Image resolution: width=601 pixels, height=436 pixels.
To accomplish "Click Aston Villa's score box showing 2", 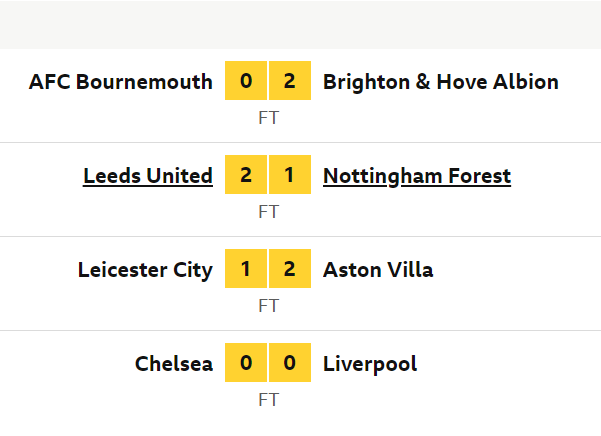I will point(290,269).
